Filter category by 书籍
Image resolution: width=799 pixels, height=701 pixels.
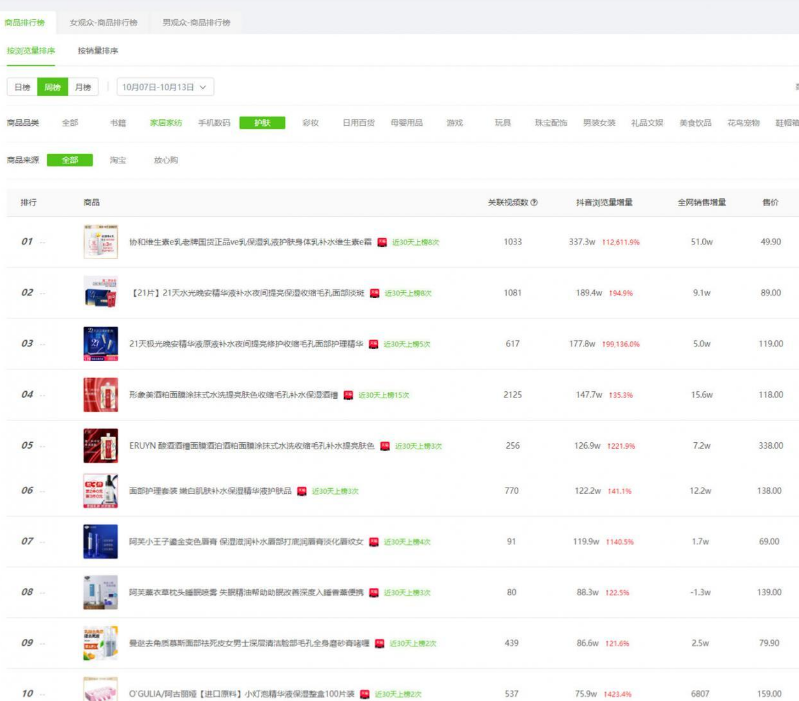118,123
